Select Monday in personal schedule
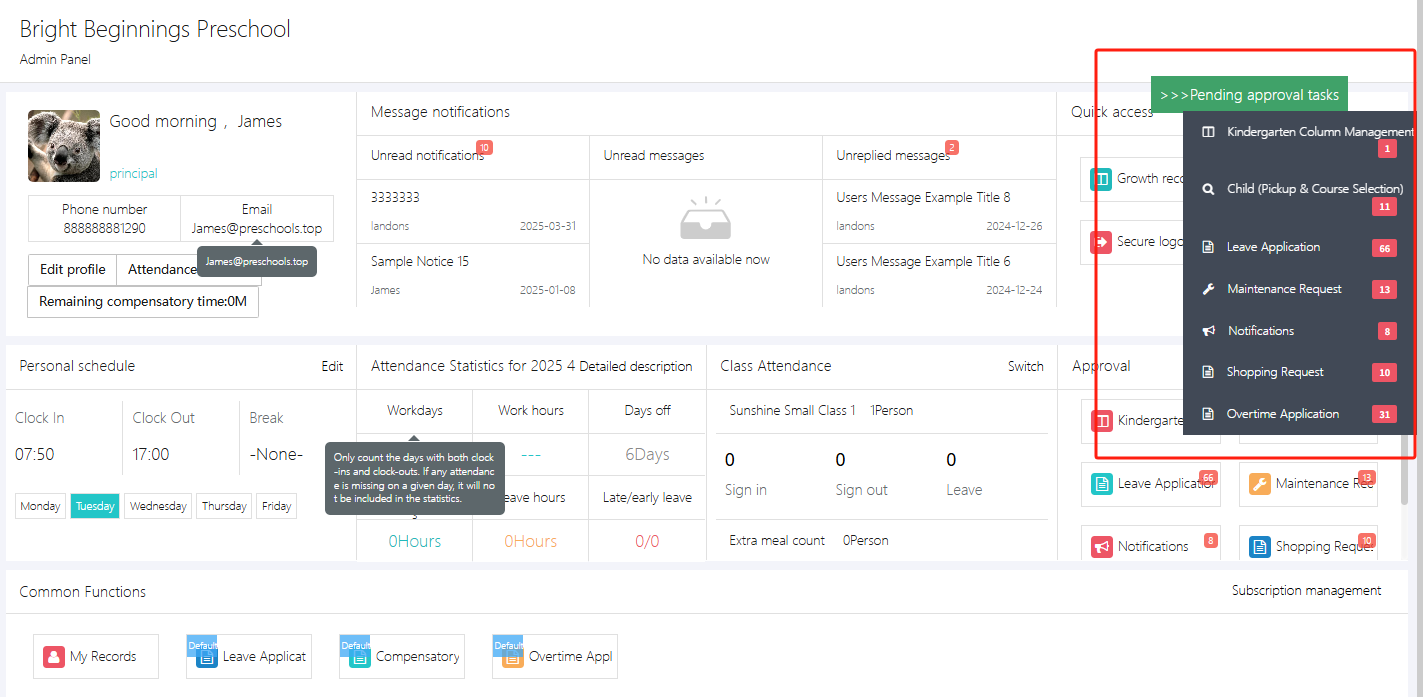 (40, 506)
